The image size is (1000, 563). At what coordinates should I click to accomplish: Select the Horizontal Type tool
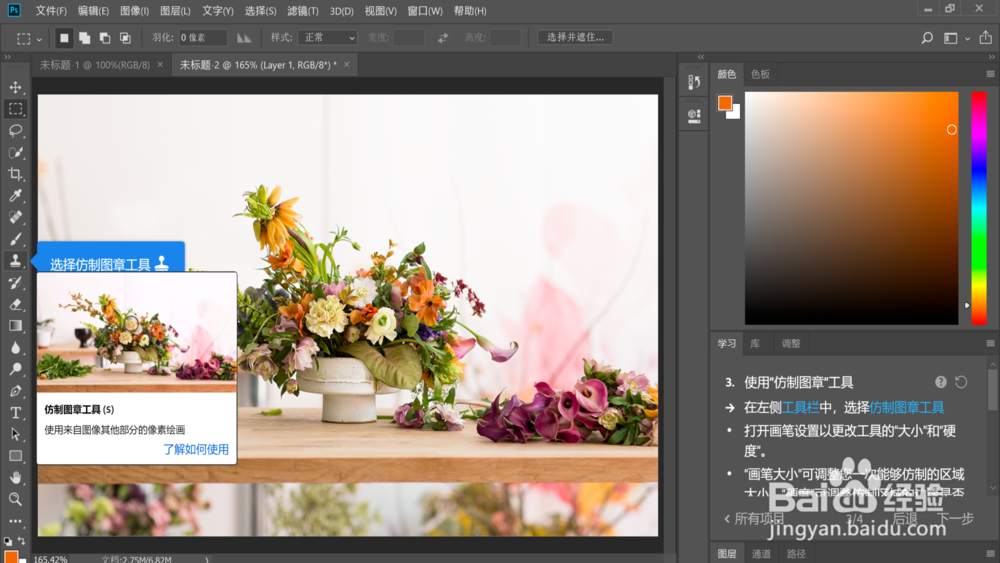tap(15, 413)
